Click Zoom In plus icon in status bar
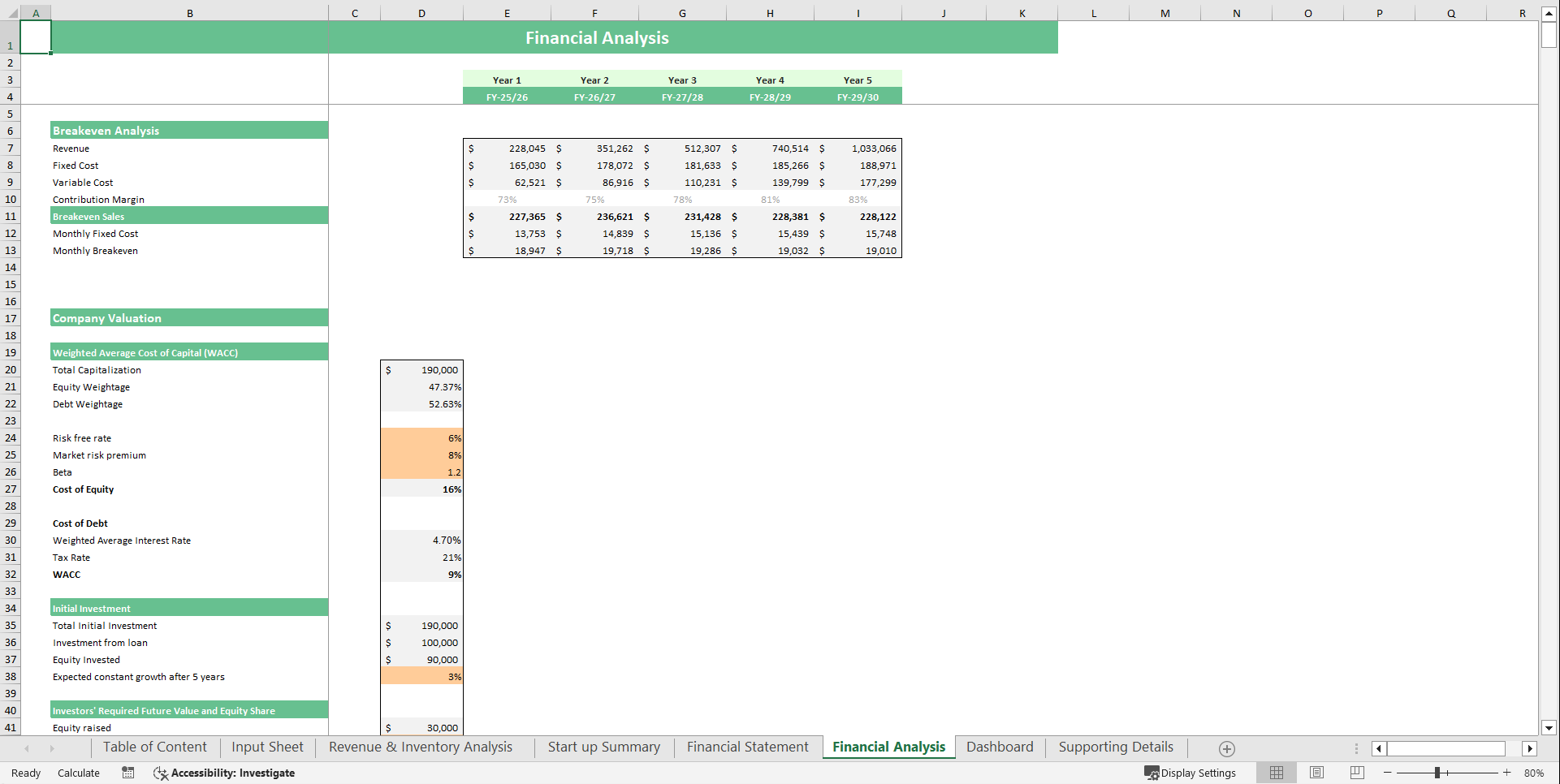The width and height of the screenshot is (1560, 784). point(1507,773)
